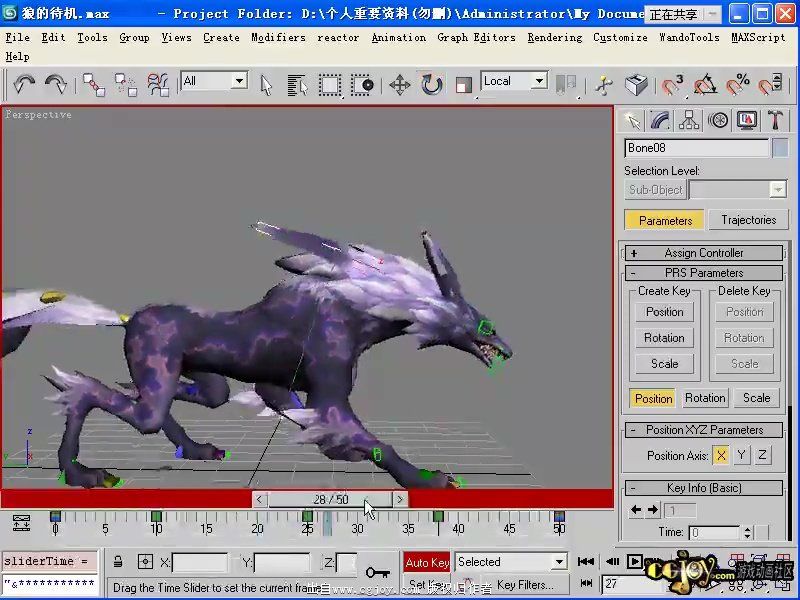Viewport: 800px width, 600px height.
Task: Open the Create command panel tab
Action: click(x=632, y=121)
